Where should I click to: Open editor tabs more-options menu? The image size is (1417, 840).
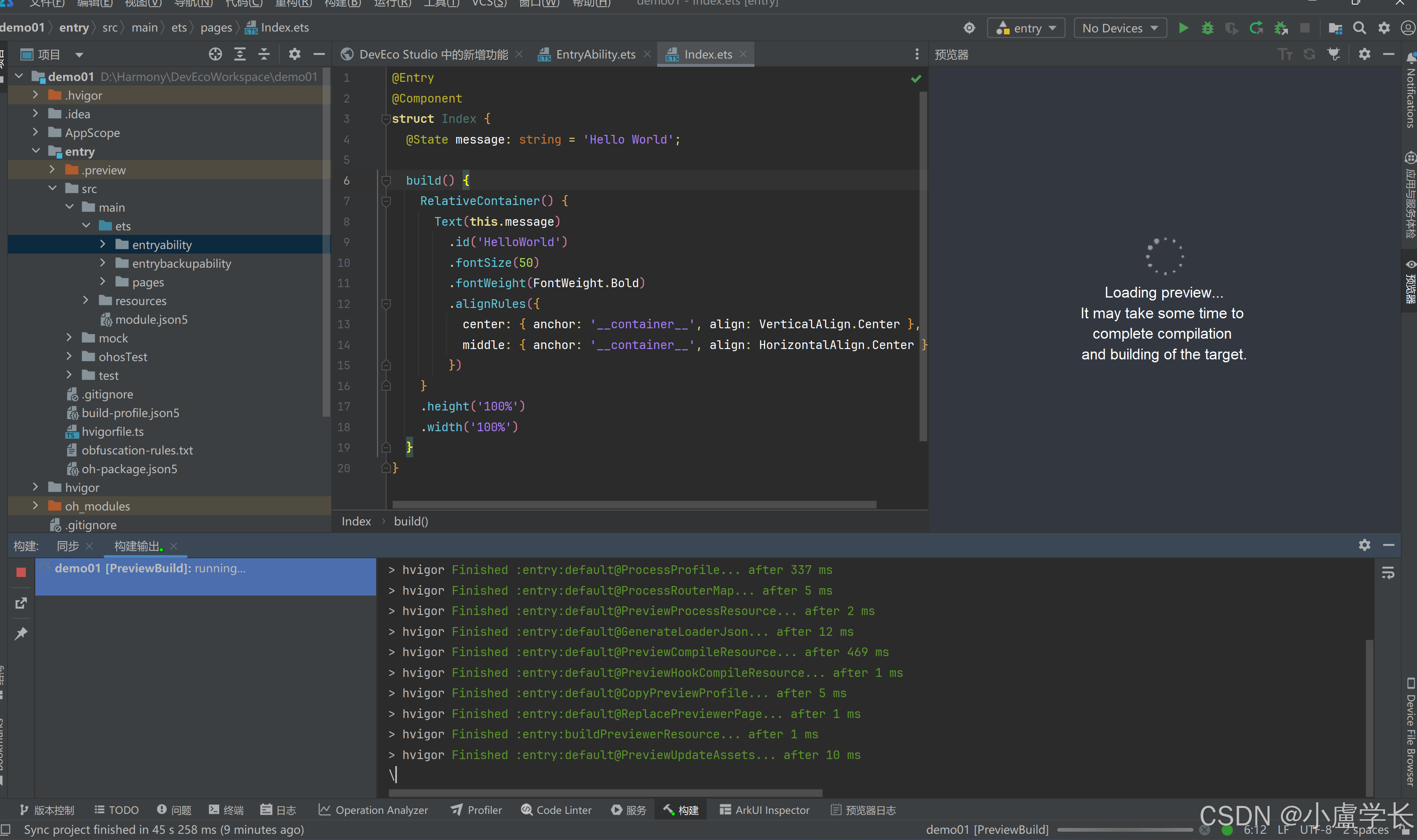tap(917, 54)
